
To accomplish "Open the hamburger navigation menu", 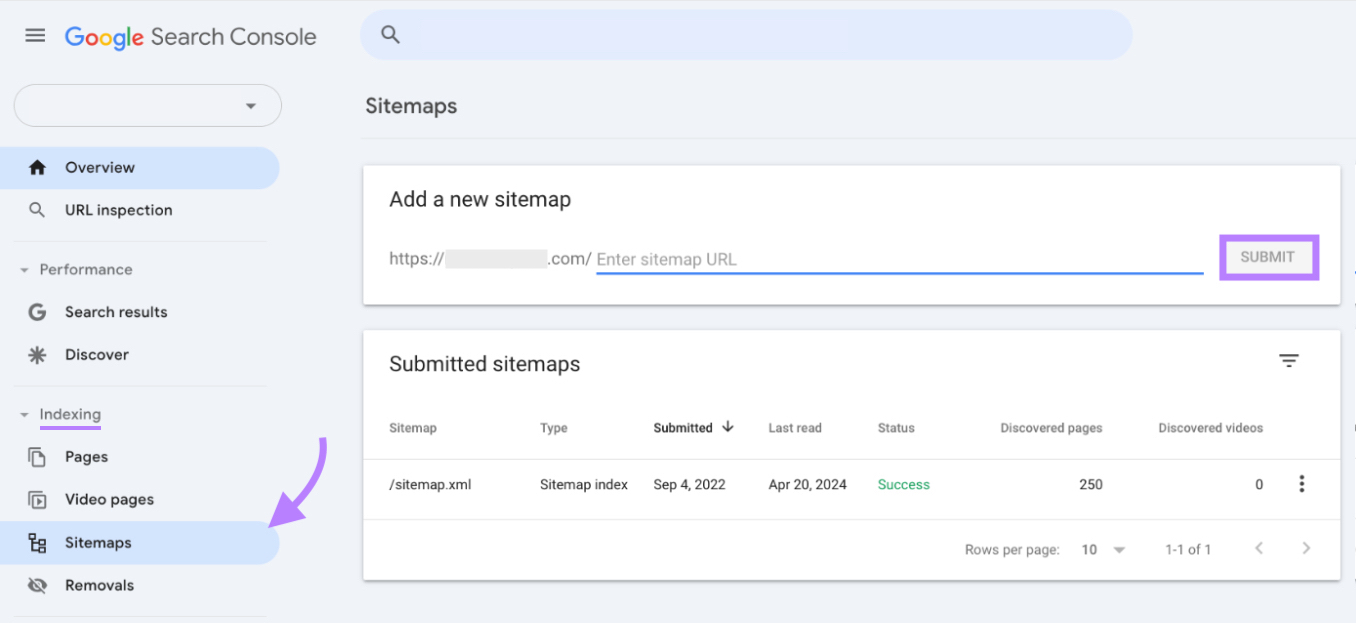I will 34,34.
